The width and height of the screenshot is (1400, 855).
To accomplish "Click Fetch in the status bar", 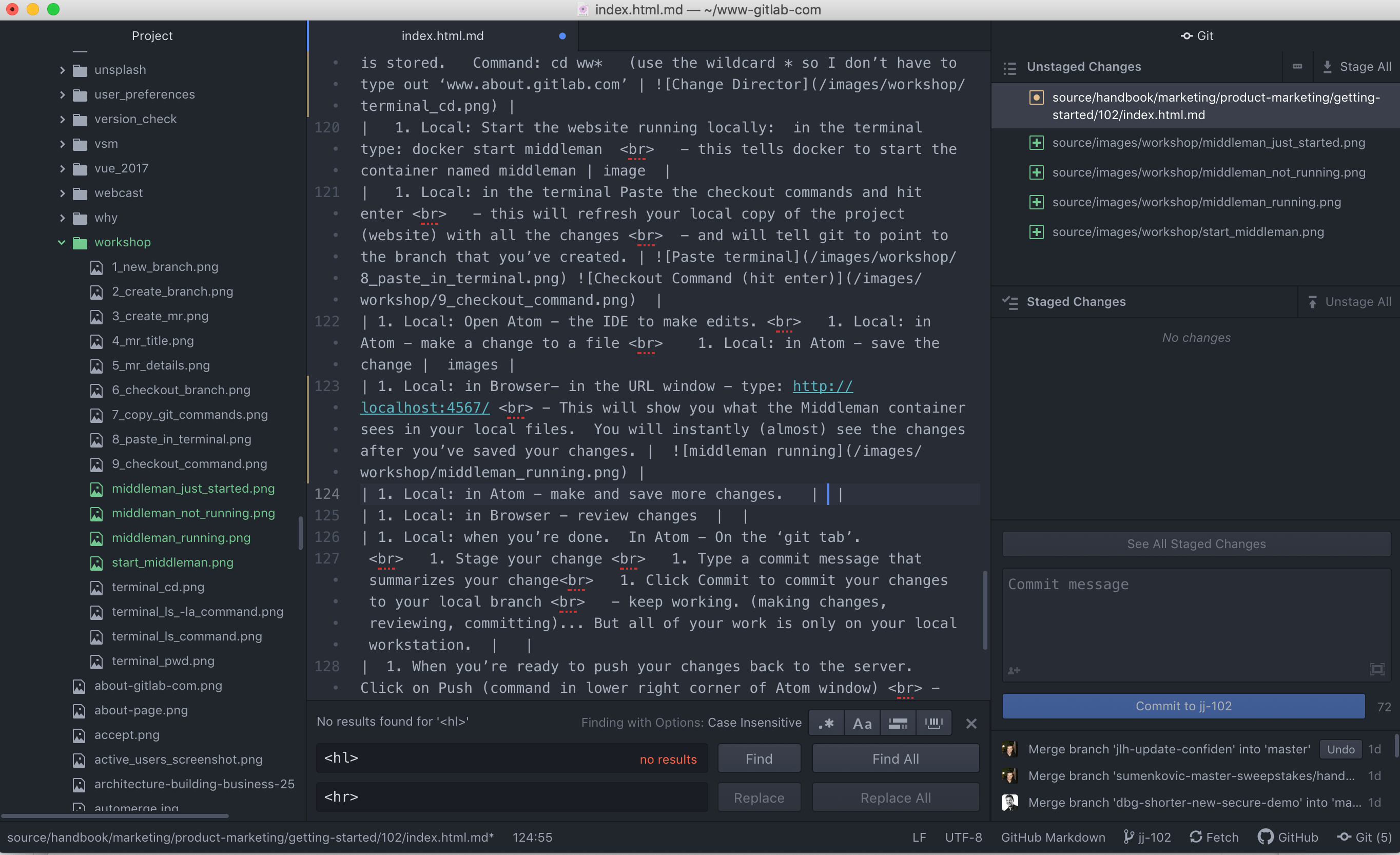I will (1214, 838).
